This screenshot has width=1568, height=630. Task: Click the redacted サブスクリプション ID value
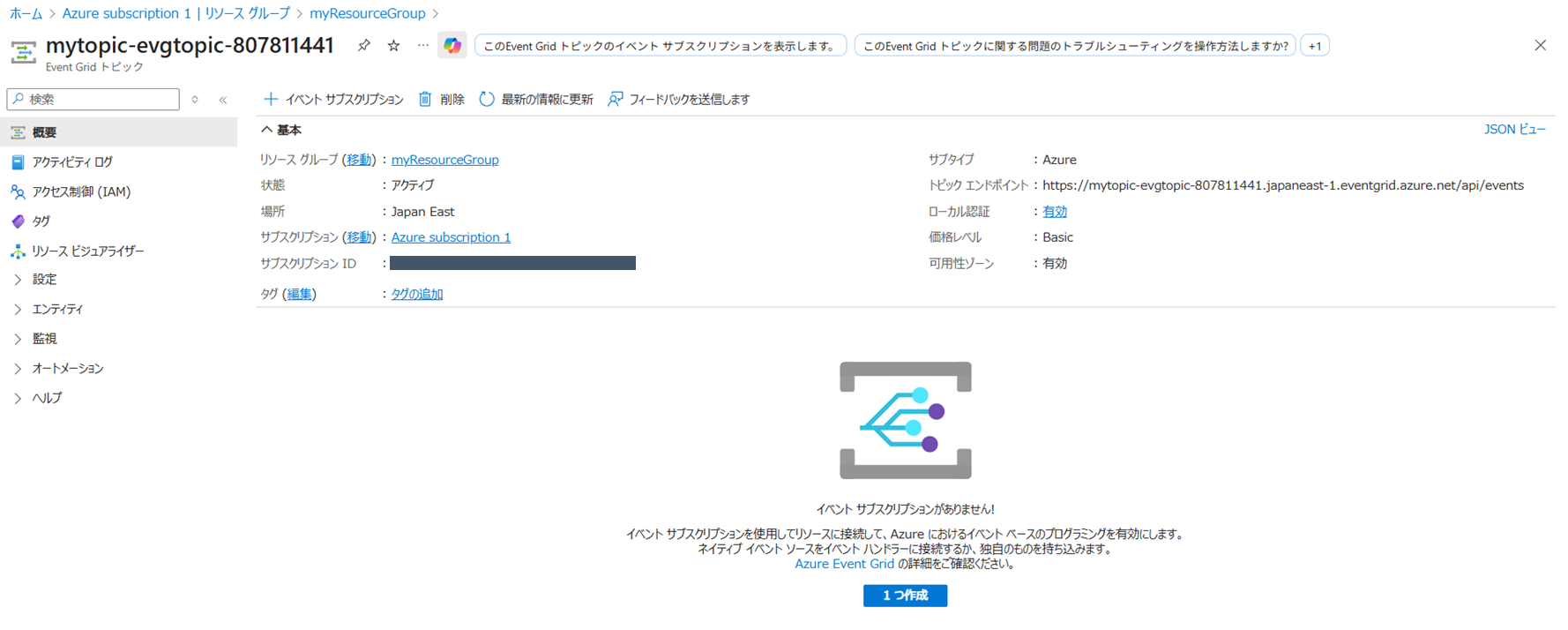coord(512,263)
